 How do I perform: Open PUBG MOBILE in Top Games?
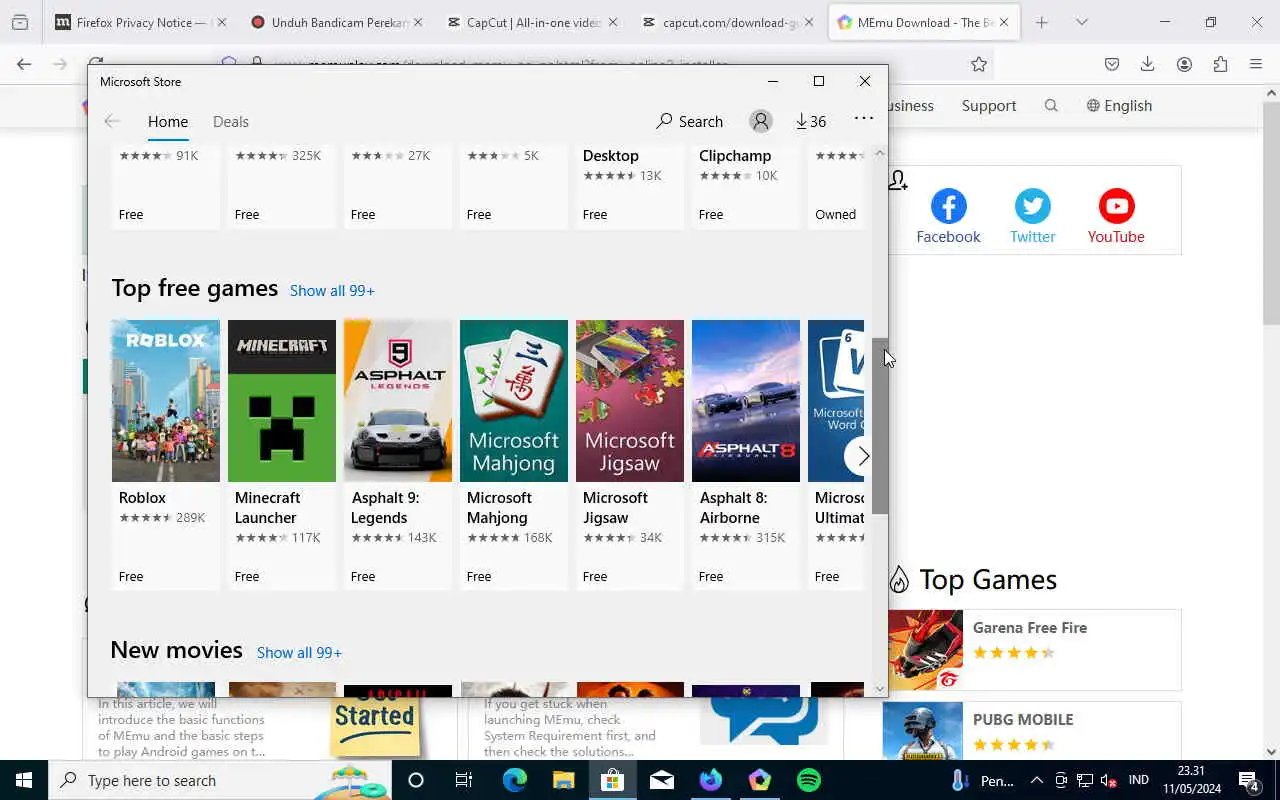(1032, 730)
